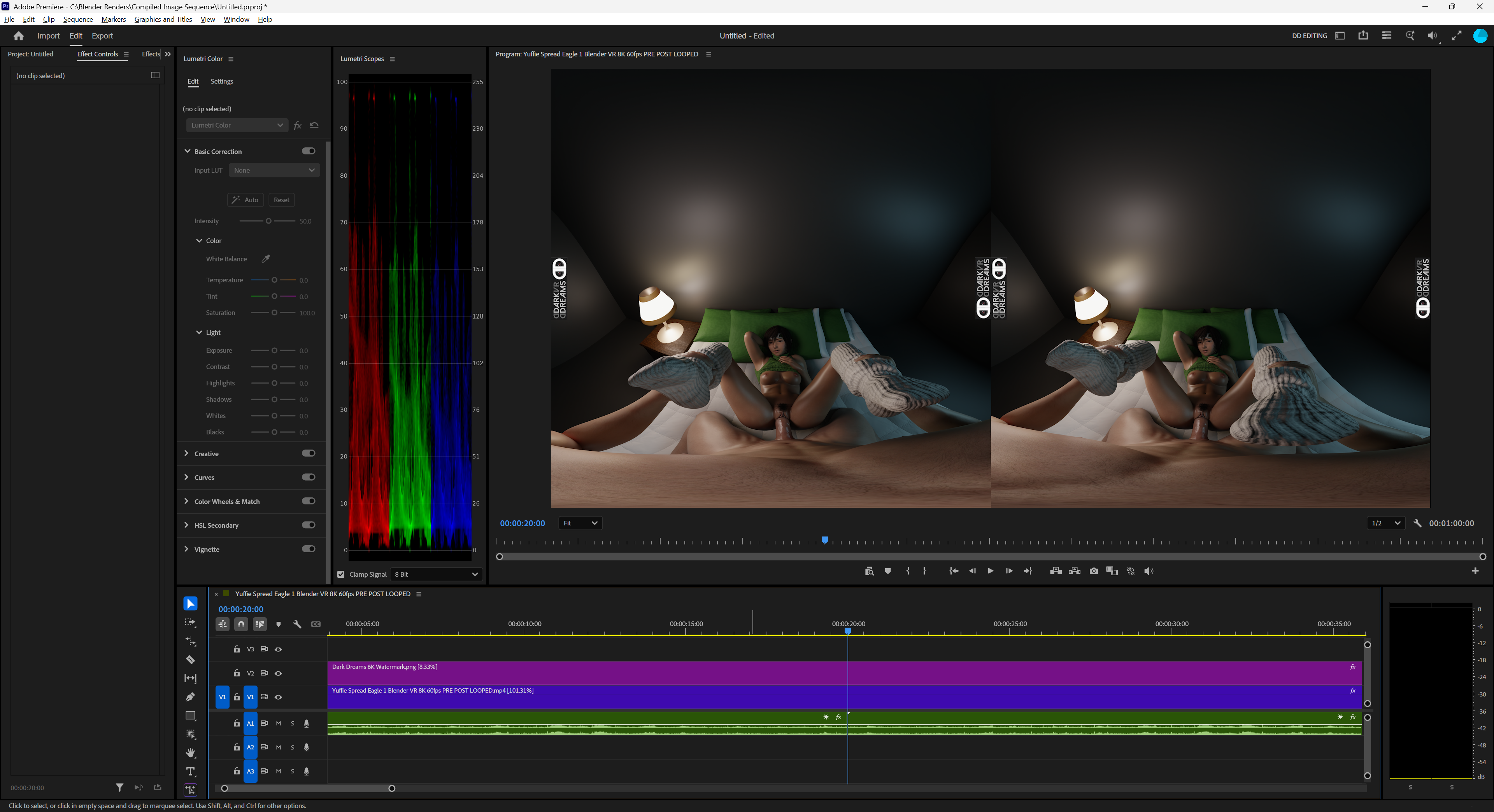The height and width of the screenshot is (812, 1494).
Task: Jump to the In point
Action: [954, 571]
